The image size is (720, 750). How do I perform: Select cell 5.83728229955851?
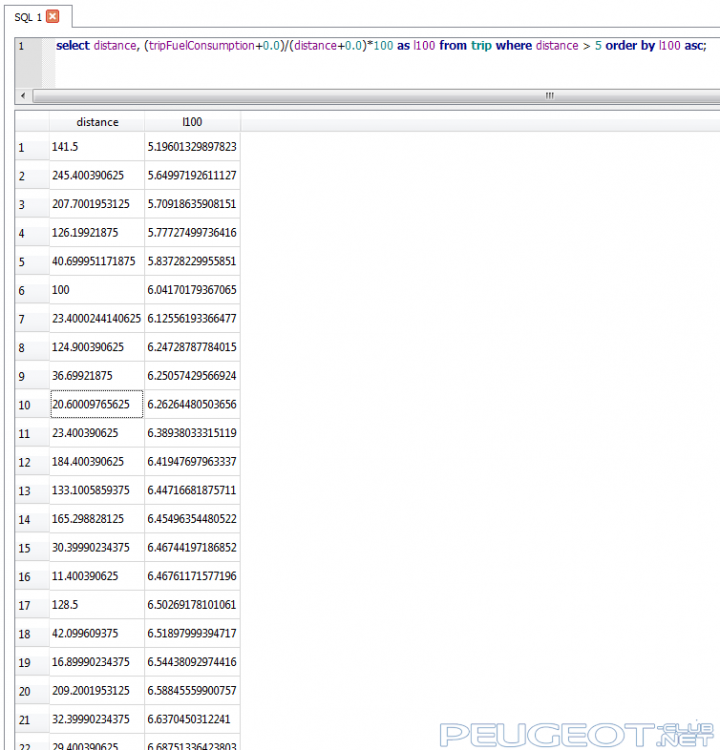click(192, 262)
